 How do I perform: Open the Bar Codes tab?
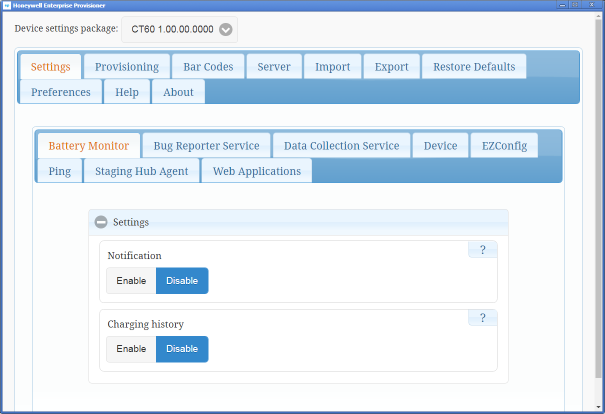207,67
